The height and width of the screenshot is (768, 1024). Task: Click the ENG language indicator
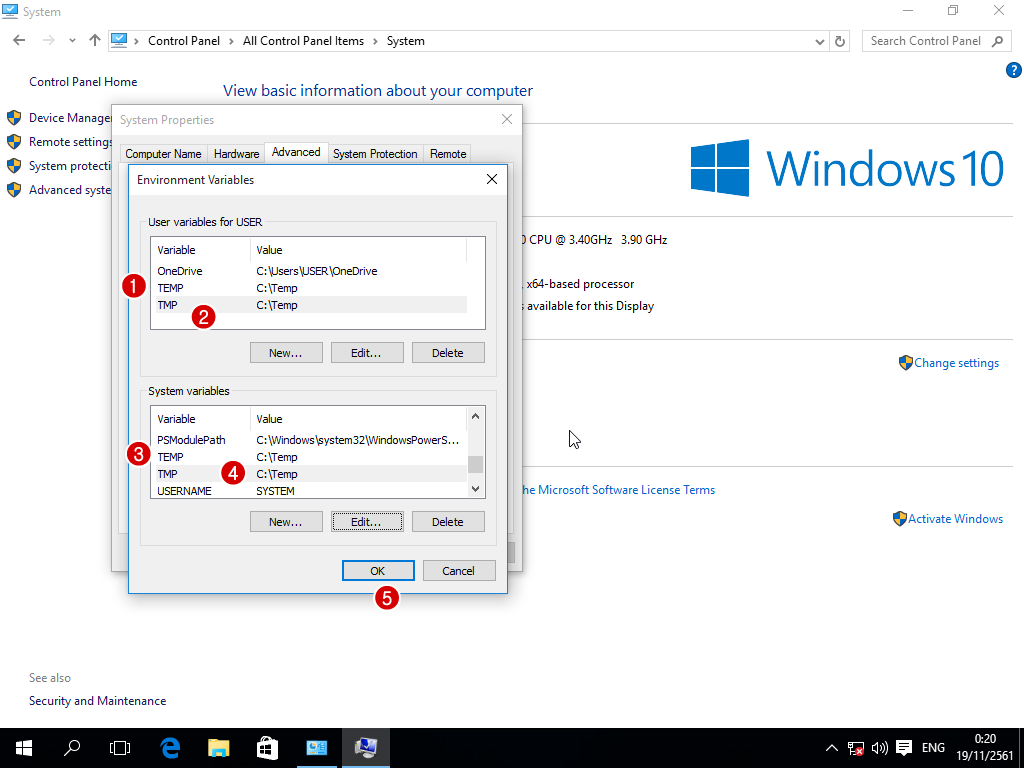(933, 748)
